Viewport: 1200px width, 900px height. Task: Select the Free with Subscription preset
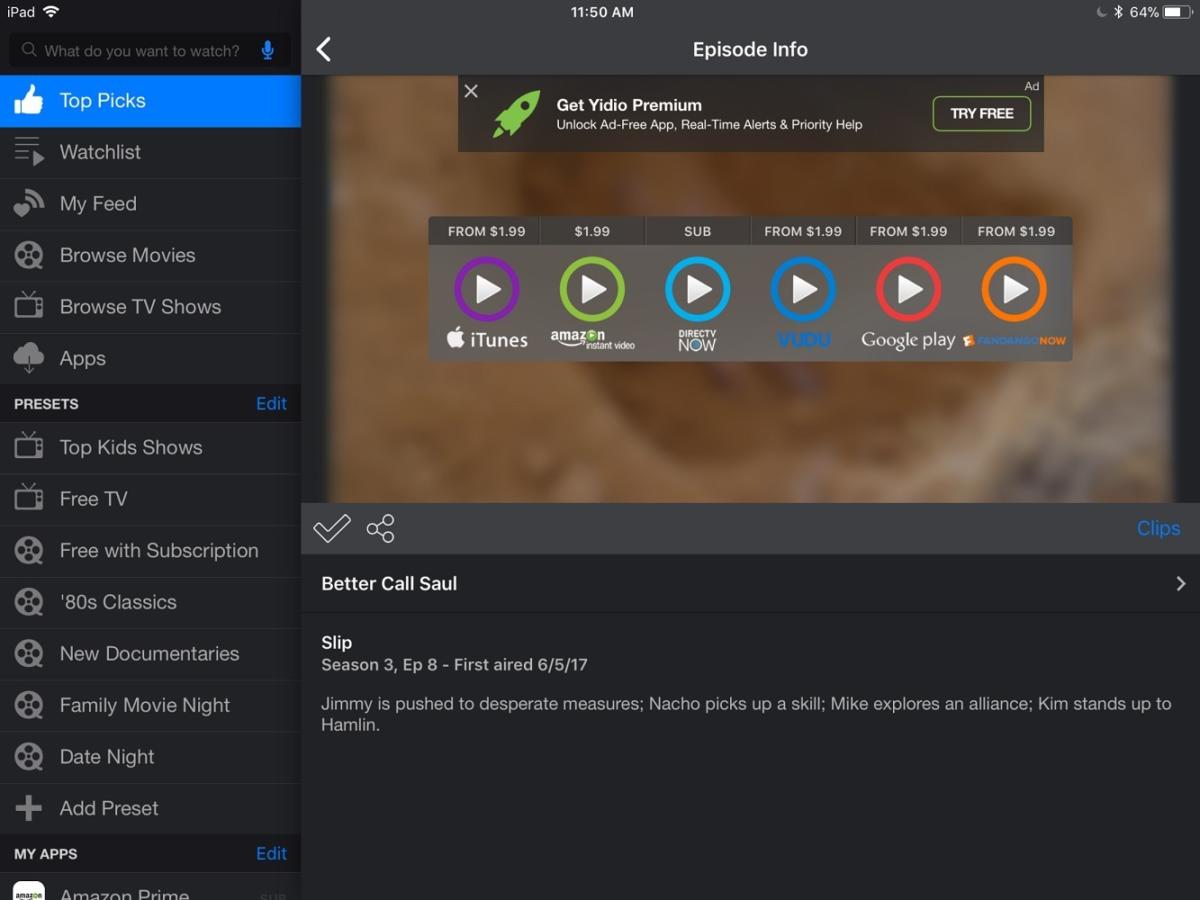[150, 551]
